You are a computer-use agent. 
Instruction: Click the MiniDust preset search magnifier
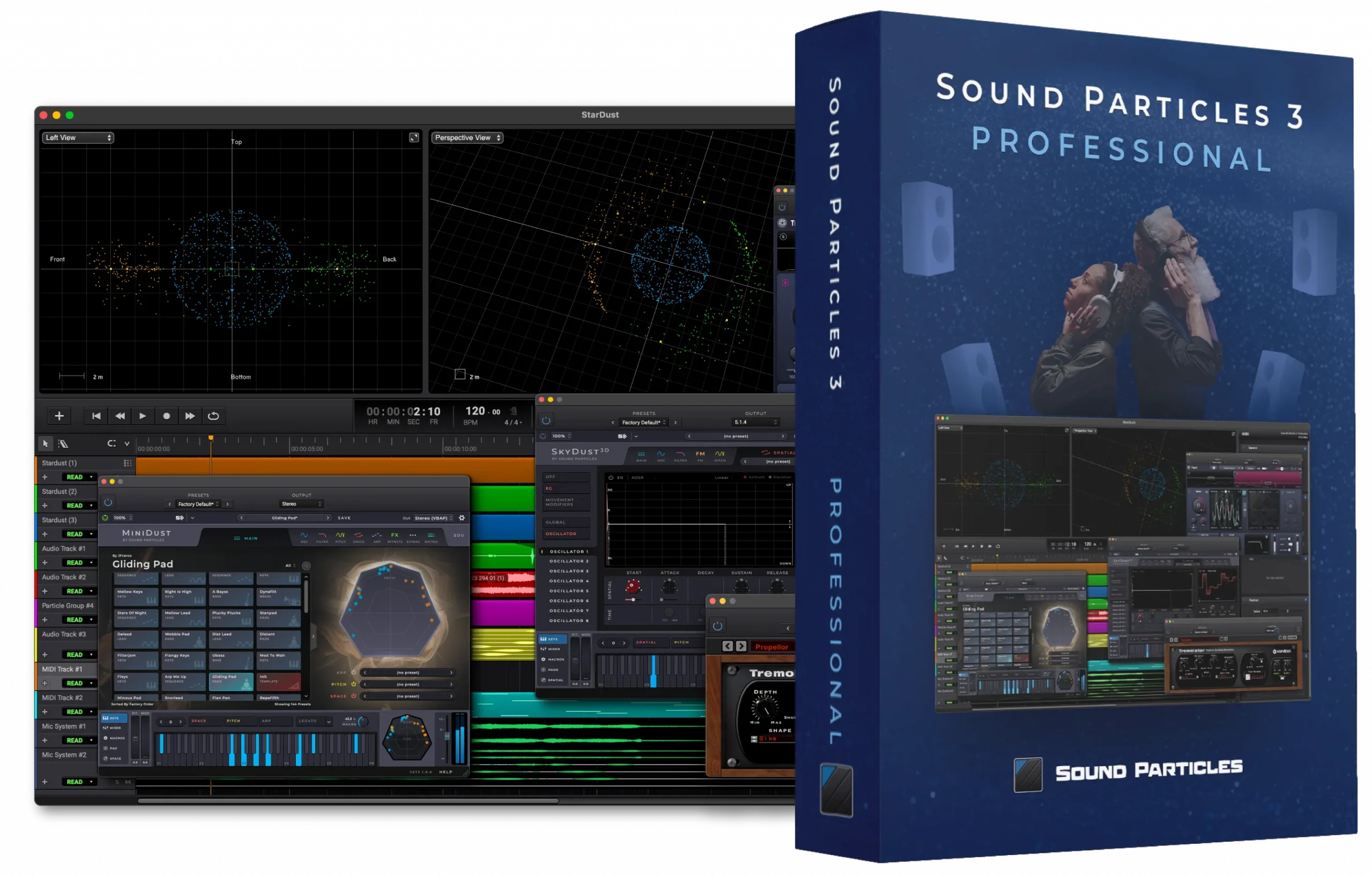click(307, 566)
